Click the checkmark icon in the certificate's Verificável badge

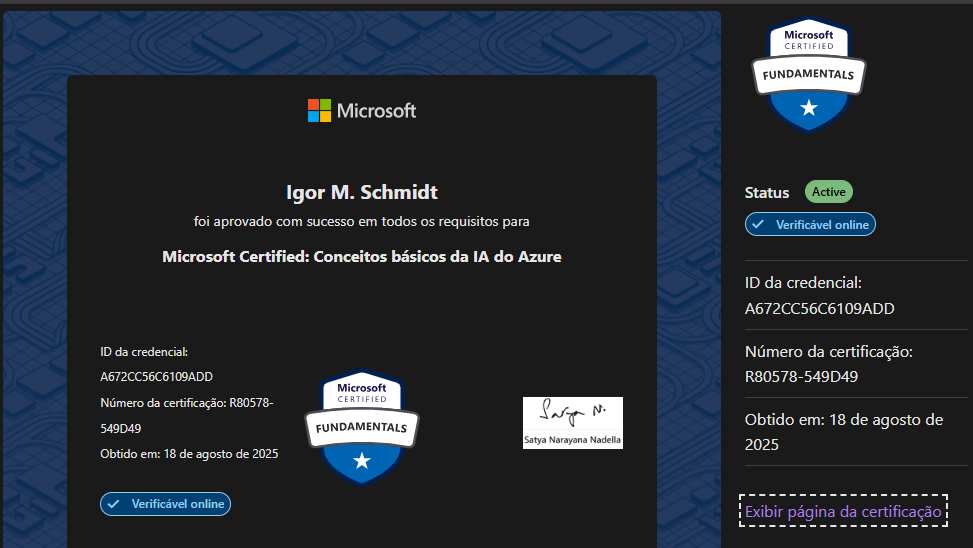[x=114, y=504]
